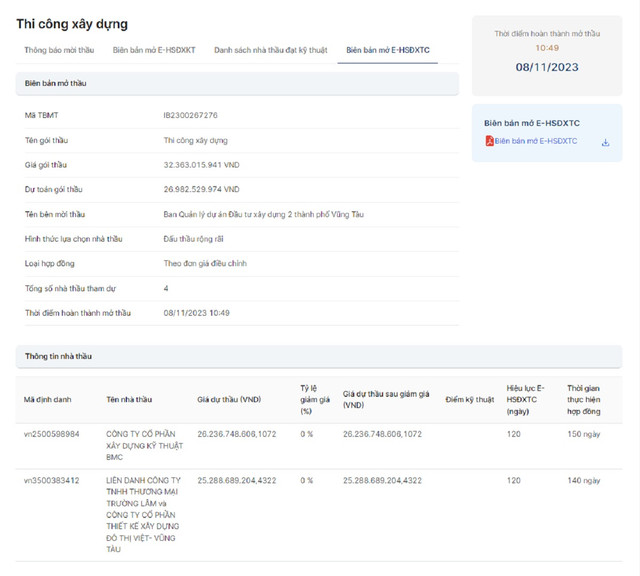Click the download icon beside Biên bản mở E-HSĐXTC
The image size is (640, 576).
click(605, 142)
